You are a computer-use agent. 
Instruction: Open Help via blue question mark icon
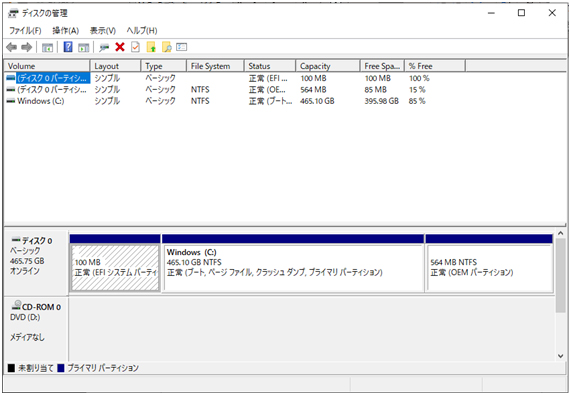click(68, 47)
